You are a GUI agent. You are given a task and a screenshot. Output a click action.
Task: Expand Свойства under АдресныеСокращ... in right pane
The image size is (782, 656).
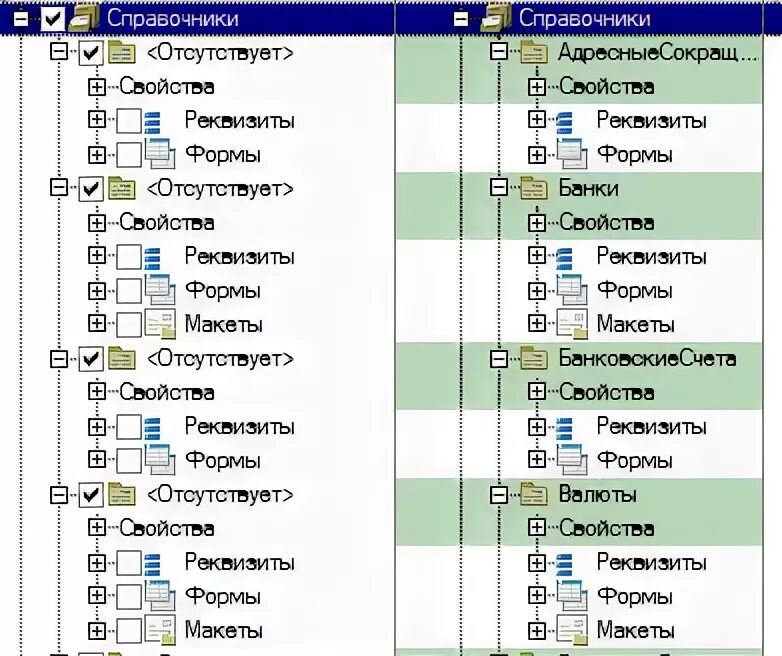coord(537,87)
